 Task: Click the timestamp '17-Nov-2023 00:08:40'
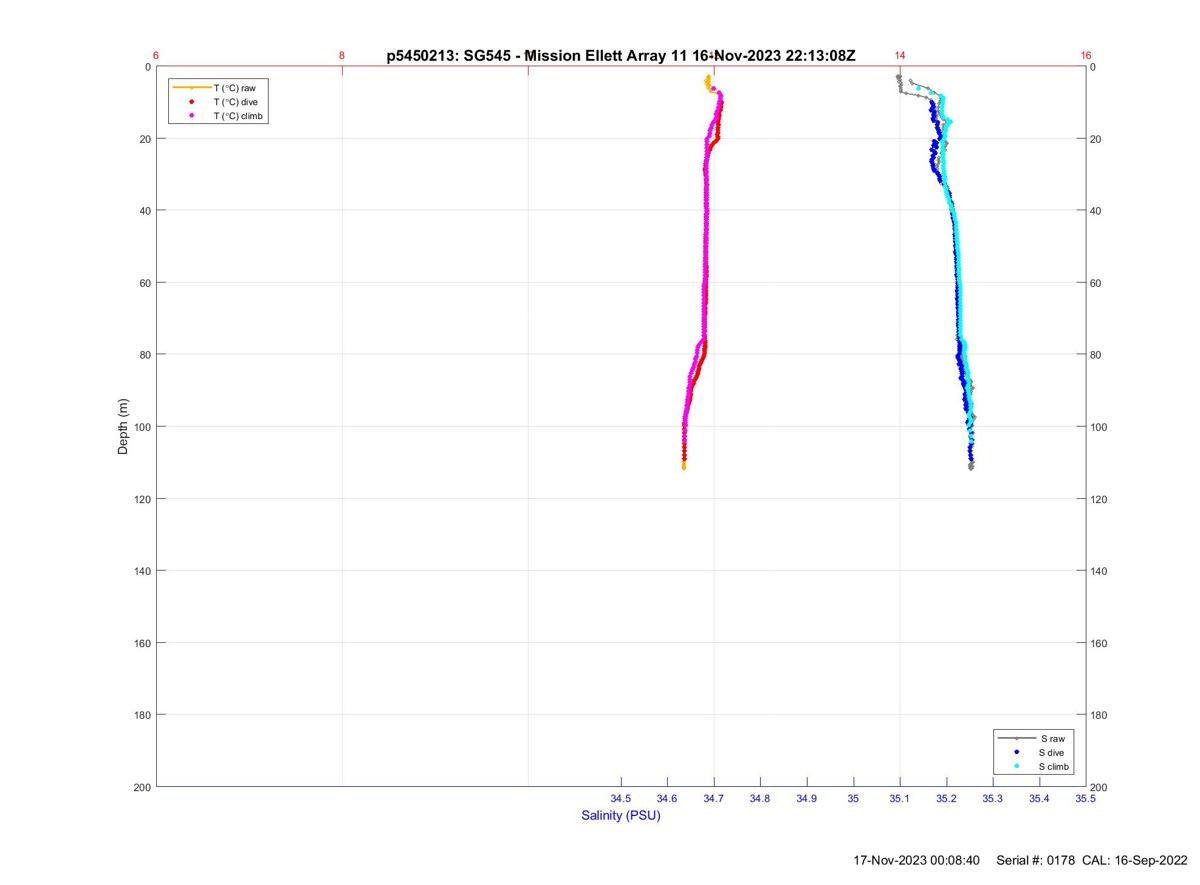pyautogui.click(x=916, y=860)
